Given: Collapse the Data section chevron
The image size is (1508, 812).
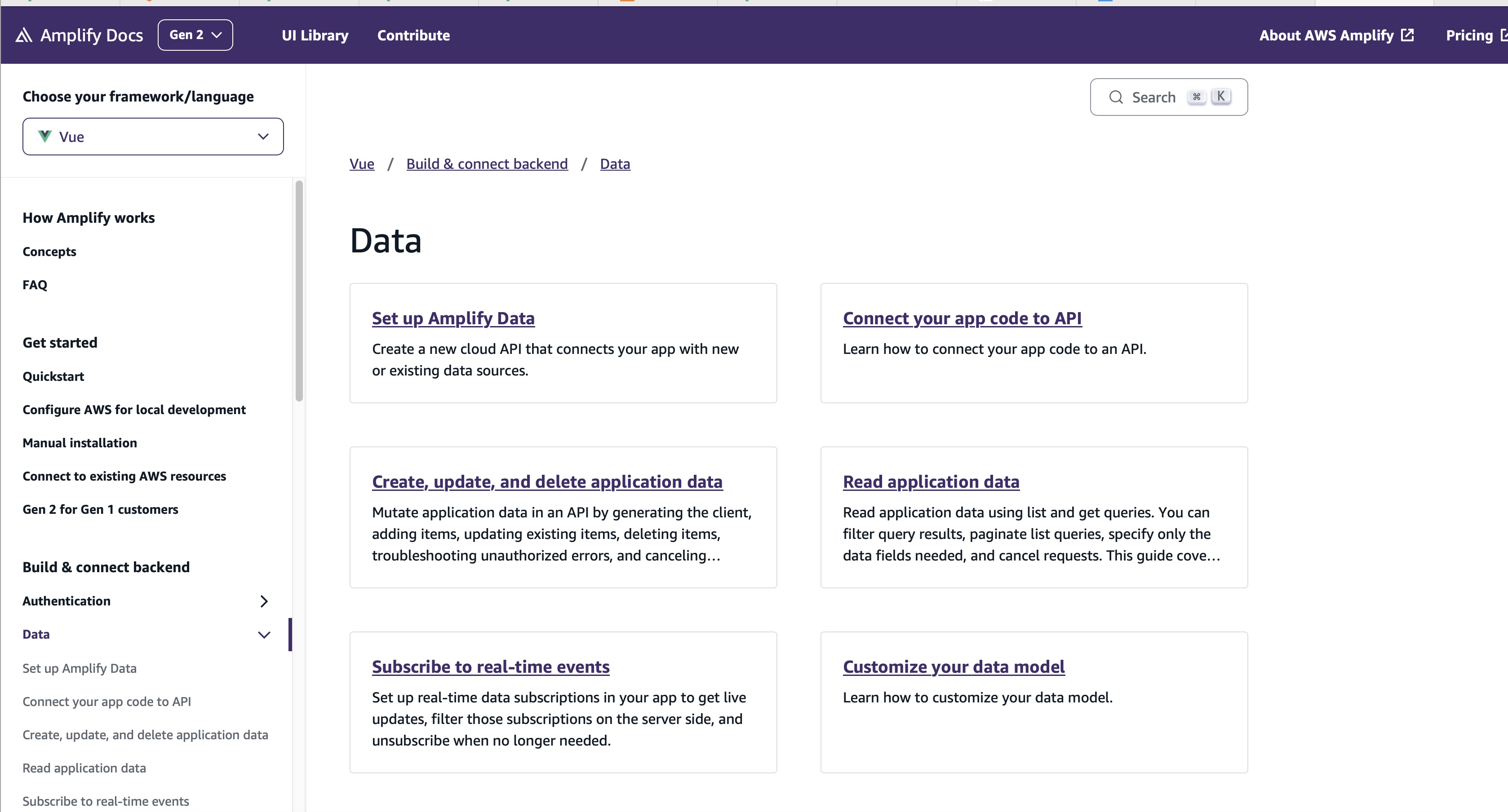Looking at the screenshot, I should click(x=264, y=635).
